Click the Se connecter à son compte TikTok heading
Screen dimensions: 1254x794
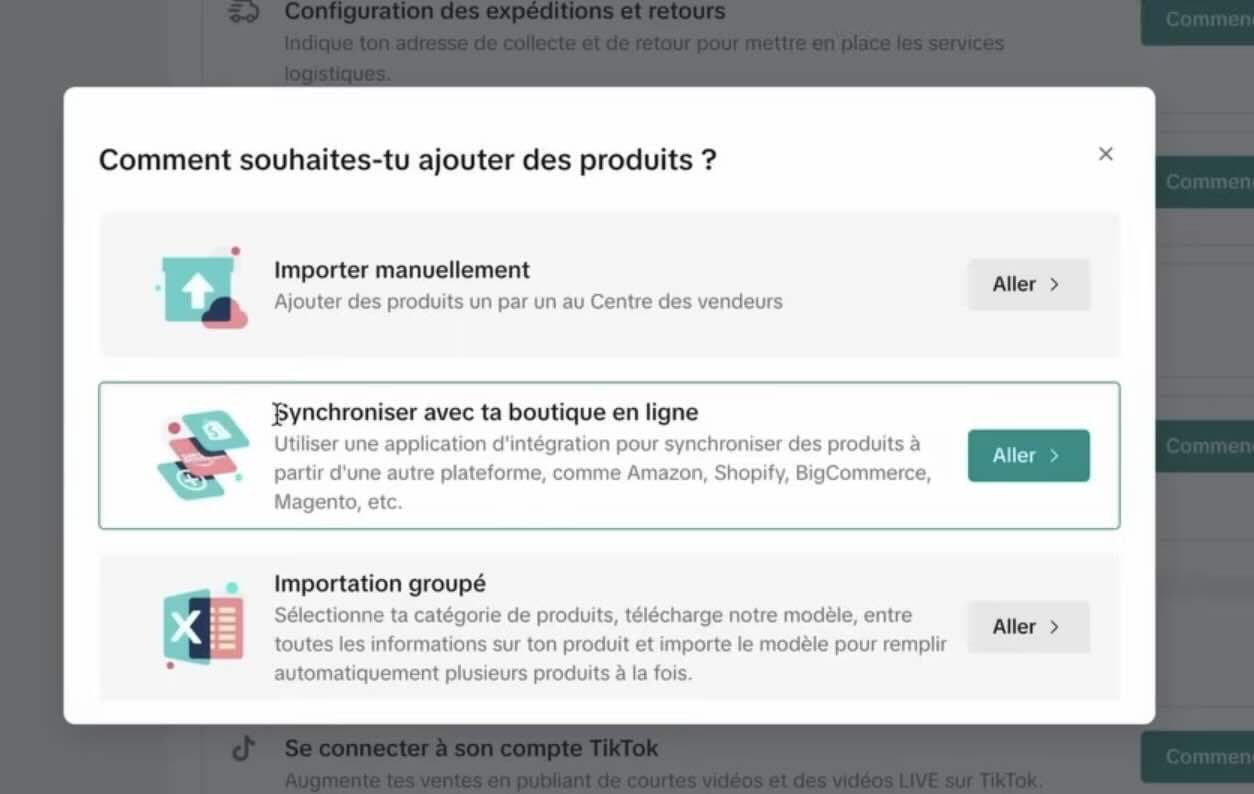point(470,748)
